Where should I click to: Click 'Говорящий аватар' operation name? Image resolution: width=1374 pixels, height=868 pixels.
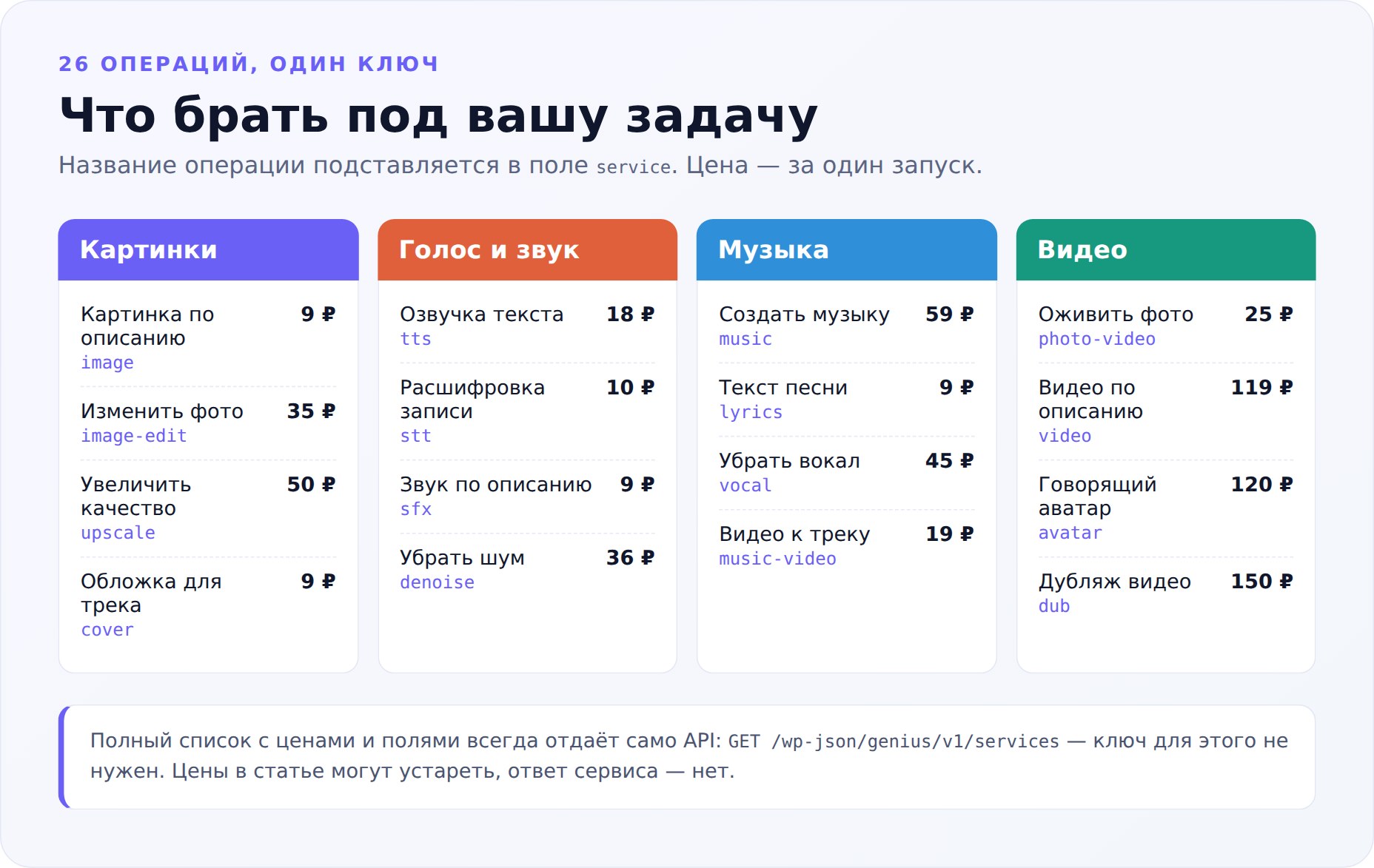tap(1097, 497)
